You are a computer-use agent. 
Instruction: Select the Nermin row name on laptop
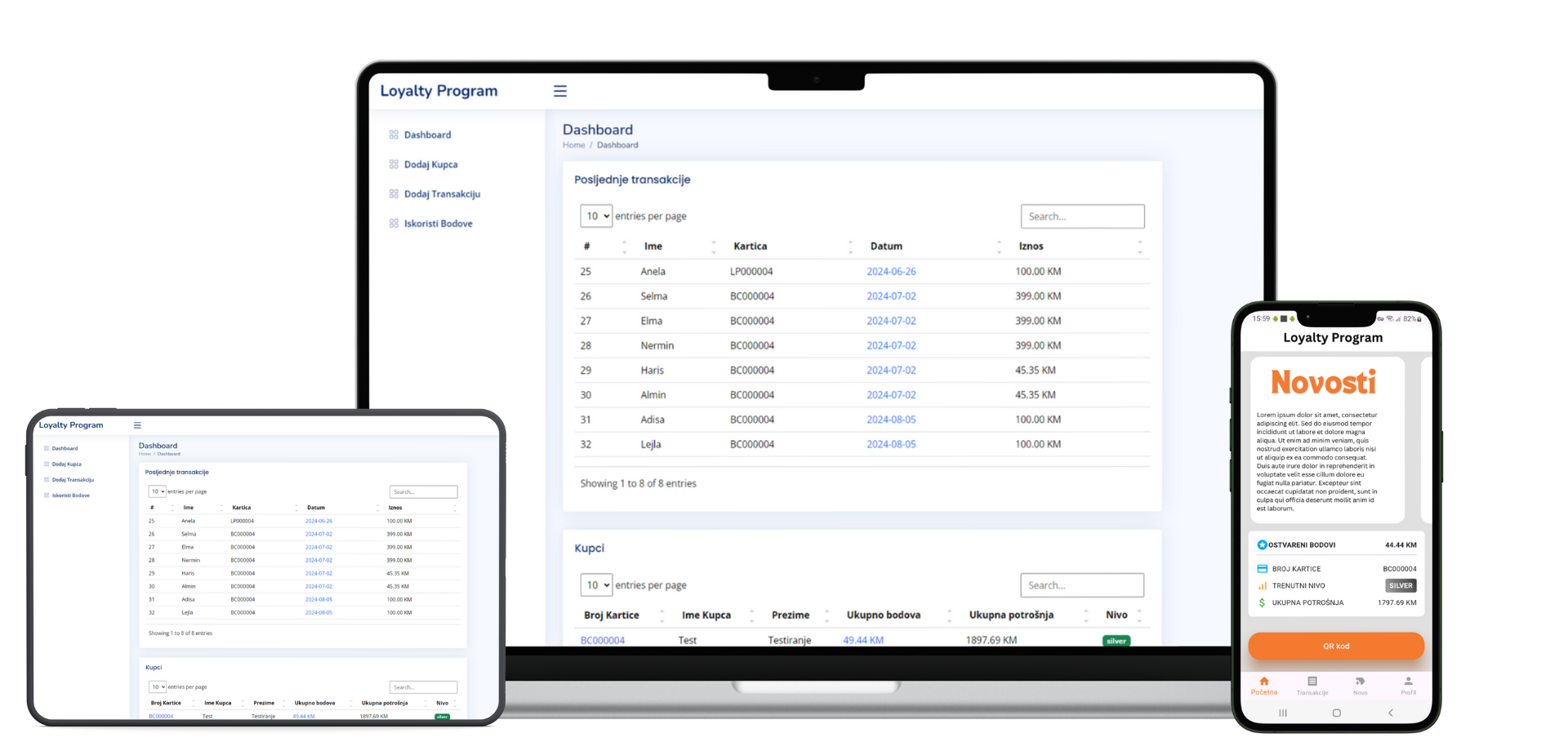[657, 346]
